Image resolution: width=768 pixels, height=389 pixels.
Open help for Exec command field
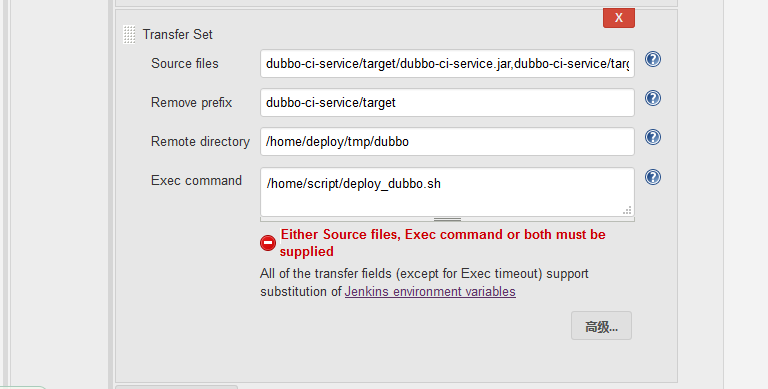point(653,177)
